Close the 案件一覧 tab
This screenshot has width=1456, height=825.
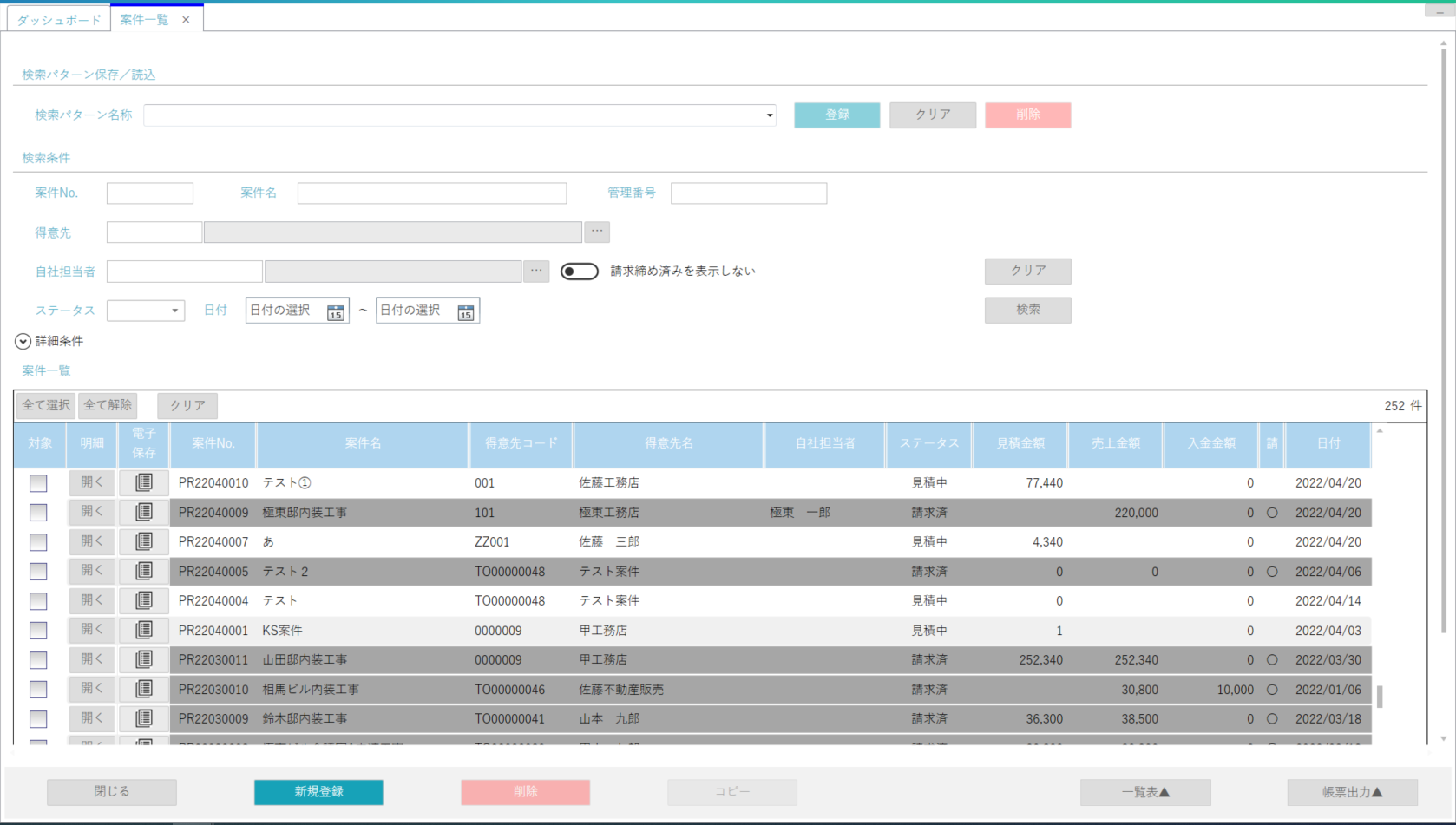coord(186,19)
